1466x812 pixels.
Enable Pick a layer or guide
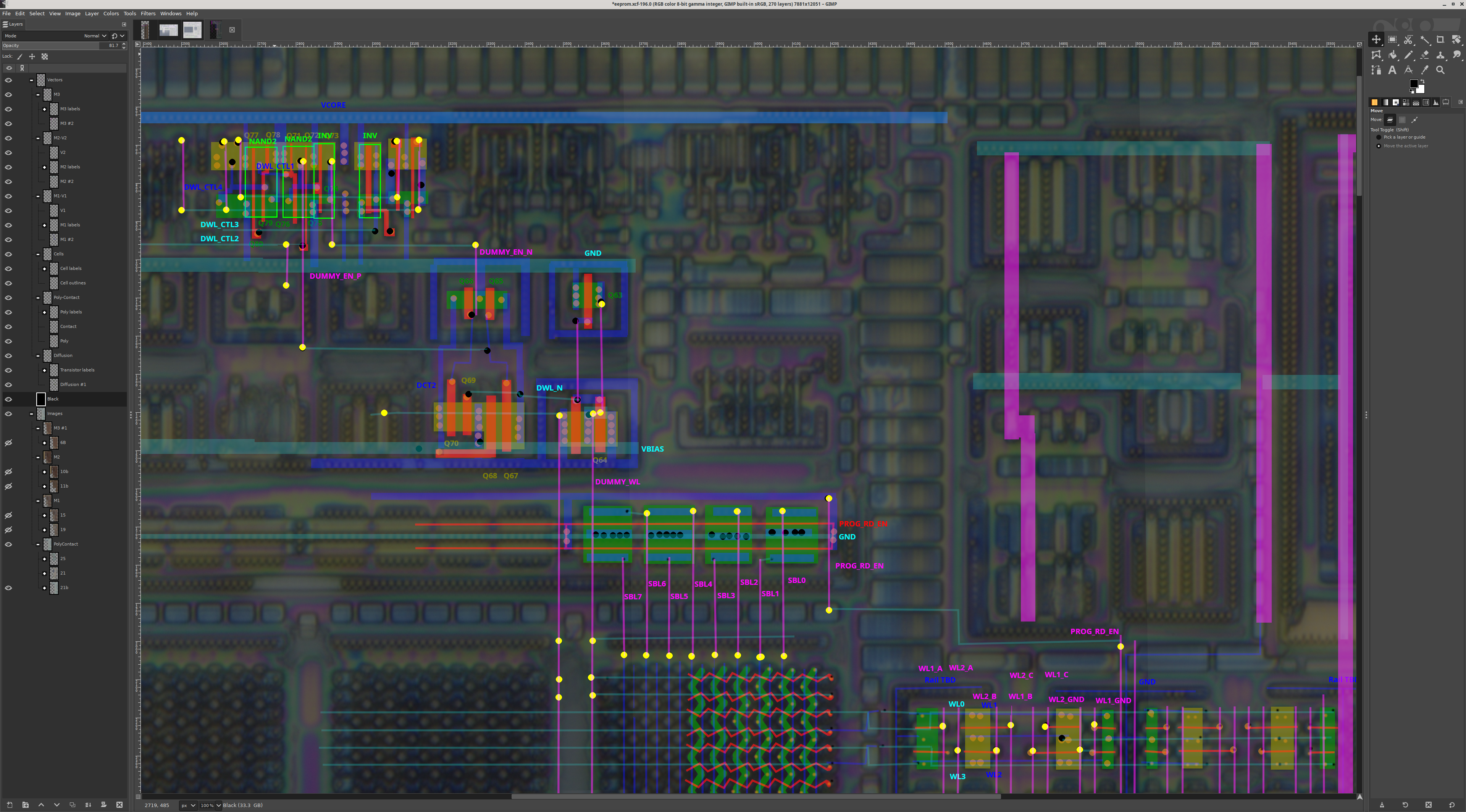pos(1378,137)
